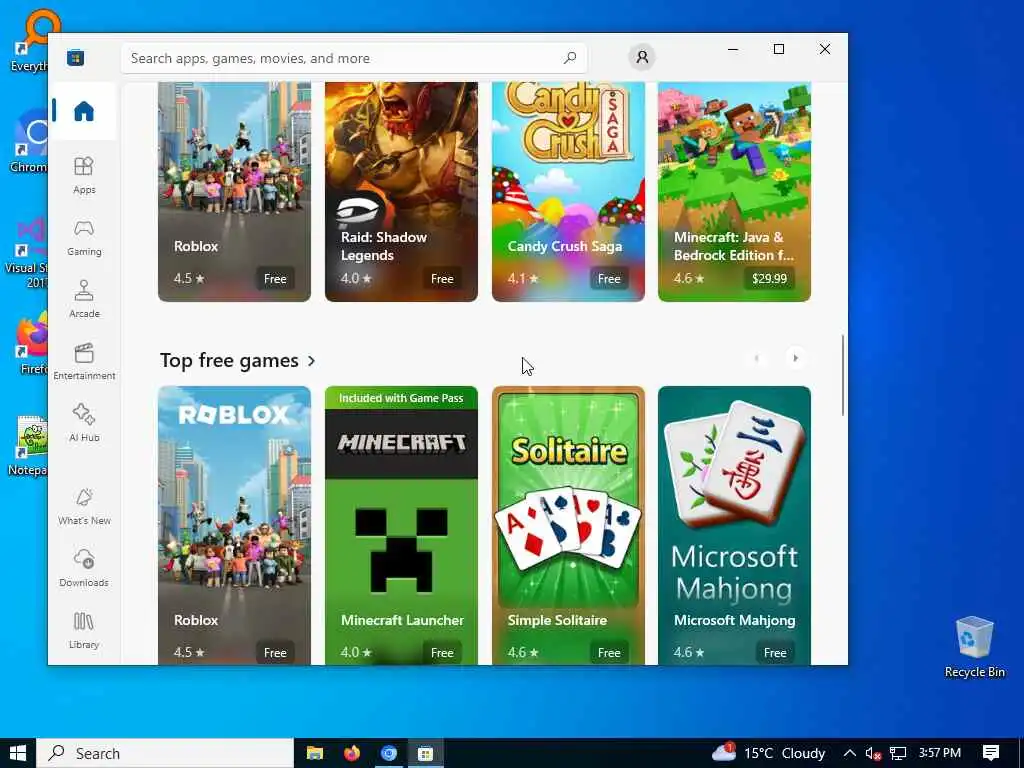Click the search apps, games, movies field
The height and width of the screenshot is (768, 1024).
point(353,58)
